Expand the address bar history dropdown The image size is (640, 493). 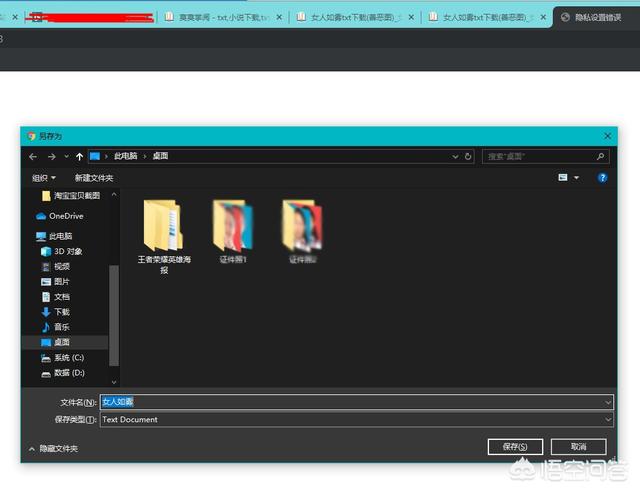coord(455,157)
